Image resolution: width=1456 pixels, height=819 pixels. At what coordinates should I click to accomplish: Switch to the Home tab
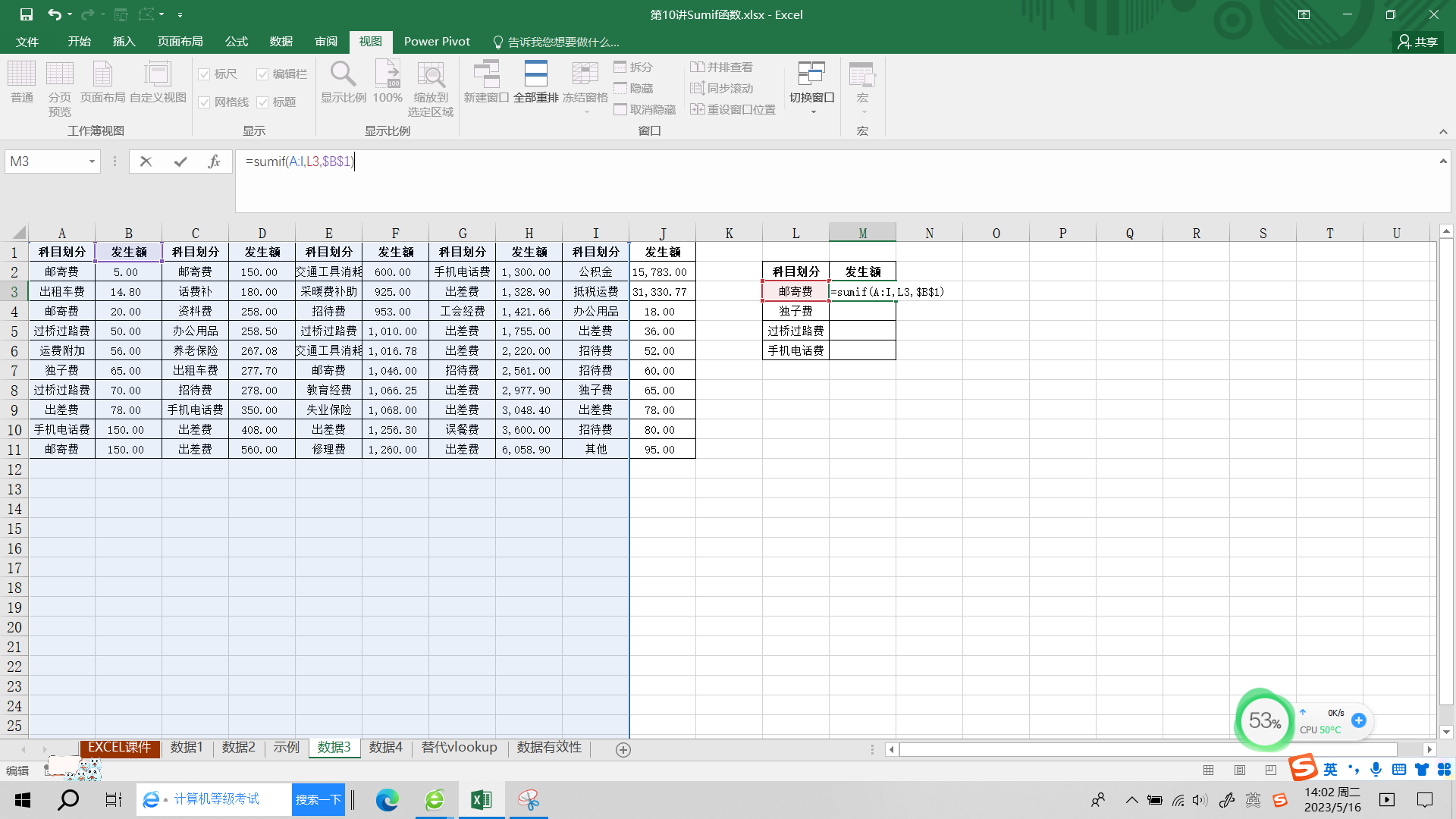point(79,42)
